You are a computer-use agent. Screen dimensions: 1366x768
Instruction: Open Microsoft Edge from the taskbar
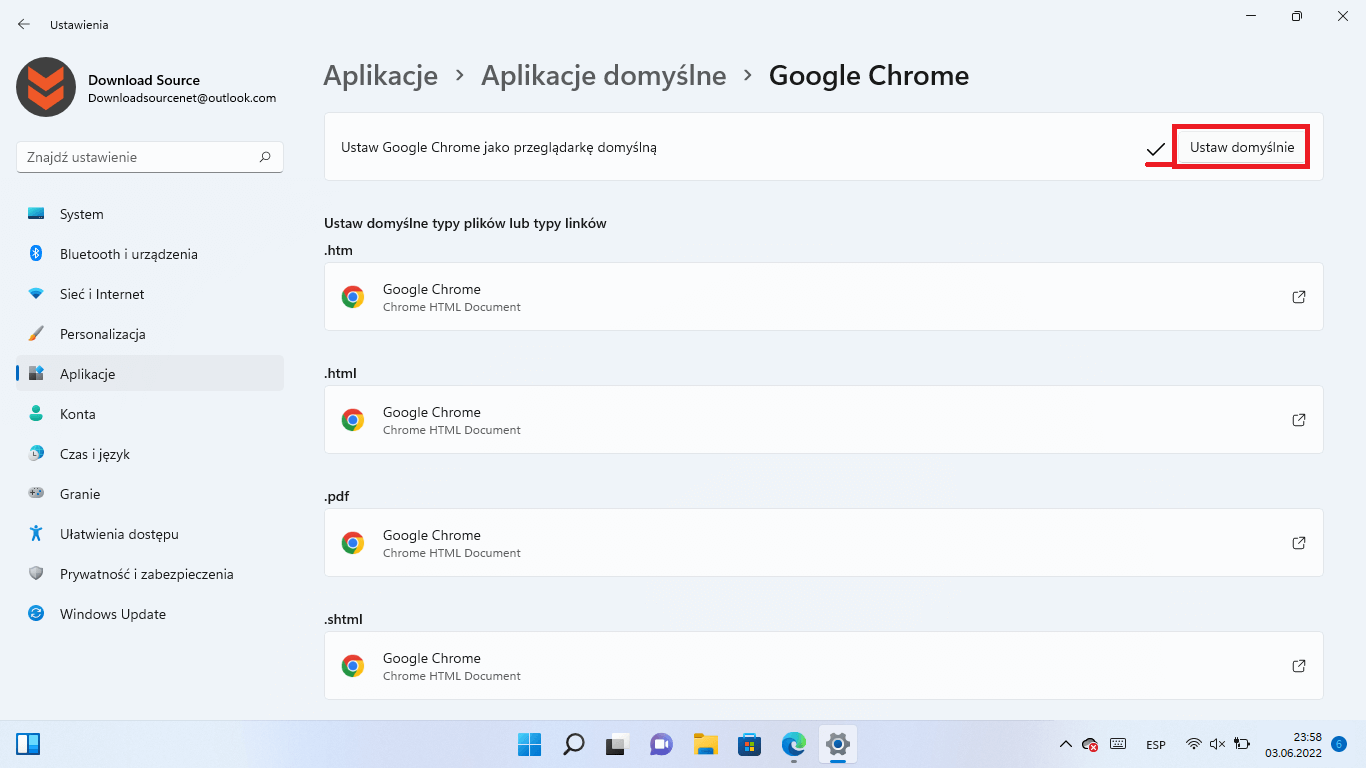tap(794, 744)
